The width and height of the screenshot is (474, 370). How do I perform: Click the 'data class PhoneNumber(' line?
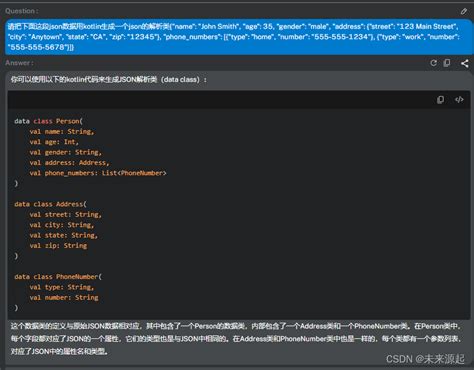(58, 277)
